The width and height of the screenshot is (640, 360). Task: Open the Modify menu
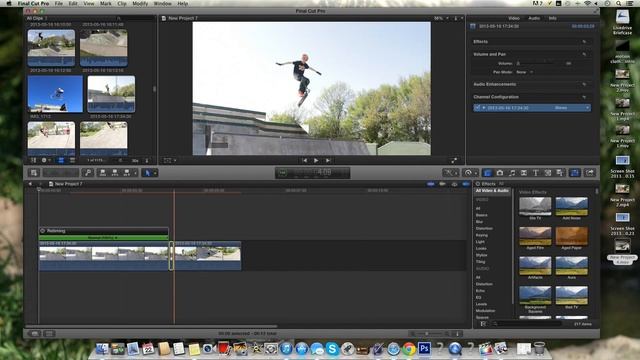coord(140,3)
